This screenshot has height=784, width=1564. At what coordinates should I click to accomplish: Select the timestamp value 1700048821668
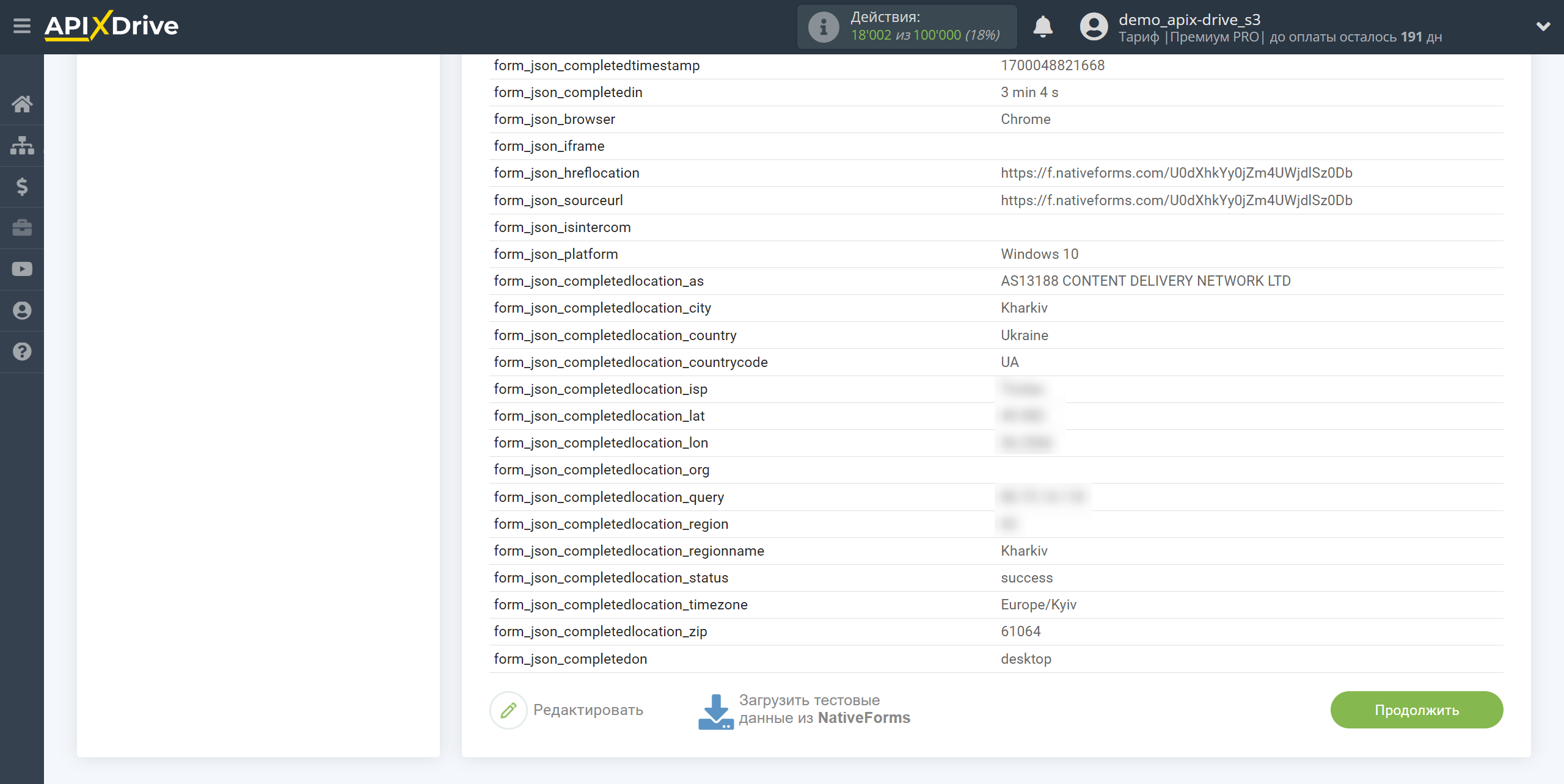pyautogui.click(x=1053, y=65)
